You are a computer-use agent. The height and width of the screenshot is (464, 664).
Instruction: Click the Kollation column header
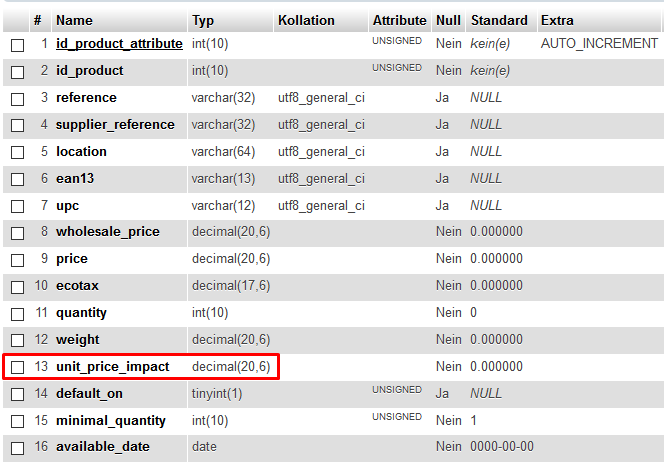tap(306, 20)
